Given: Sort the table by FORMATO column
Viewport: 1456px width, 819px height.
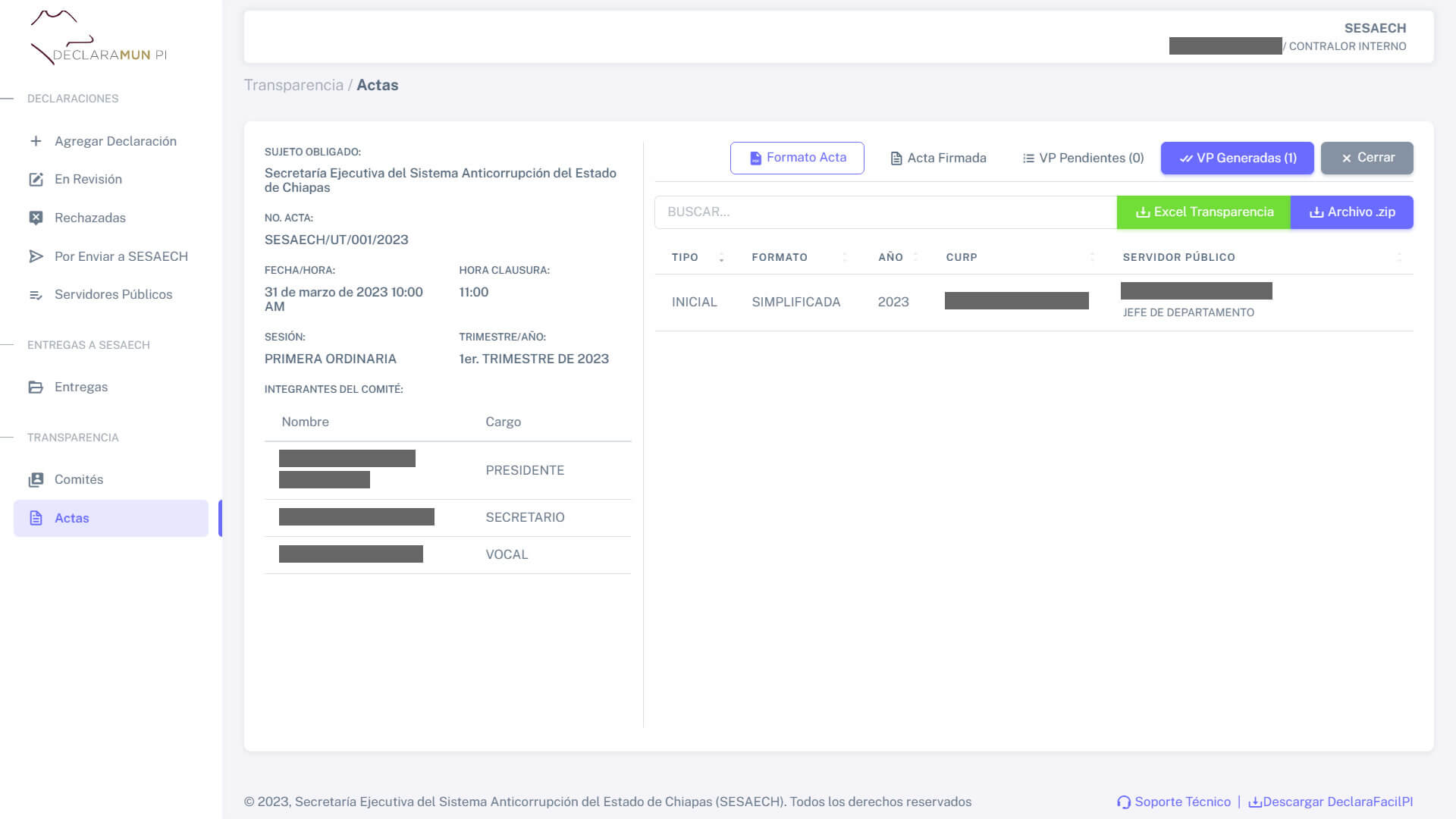Looking at the screenshot, I should pos(799,257).
